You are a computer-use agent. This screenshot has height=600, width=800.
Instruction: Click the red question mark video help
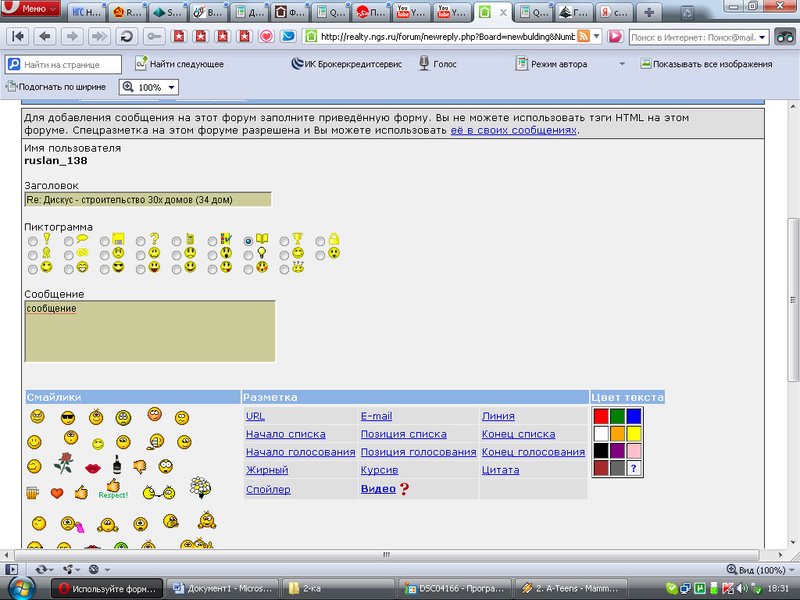coord(404,489)
